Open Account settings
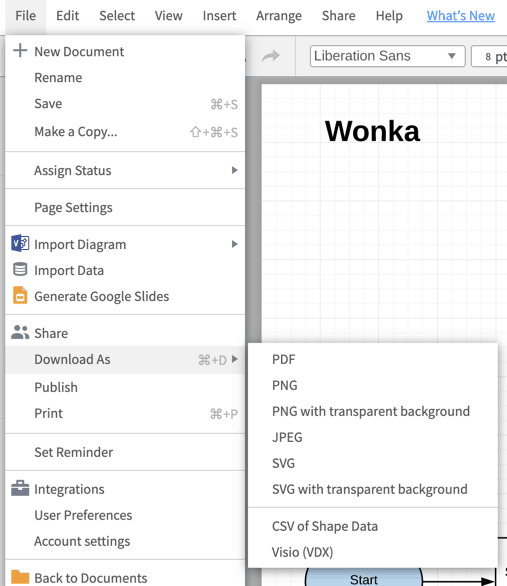The height and width of the screenshot is (586, 507). [x=125, y=541]
